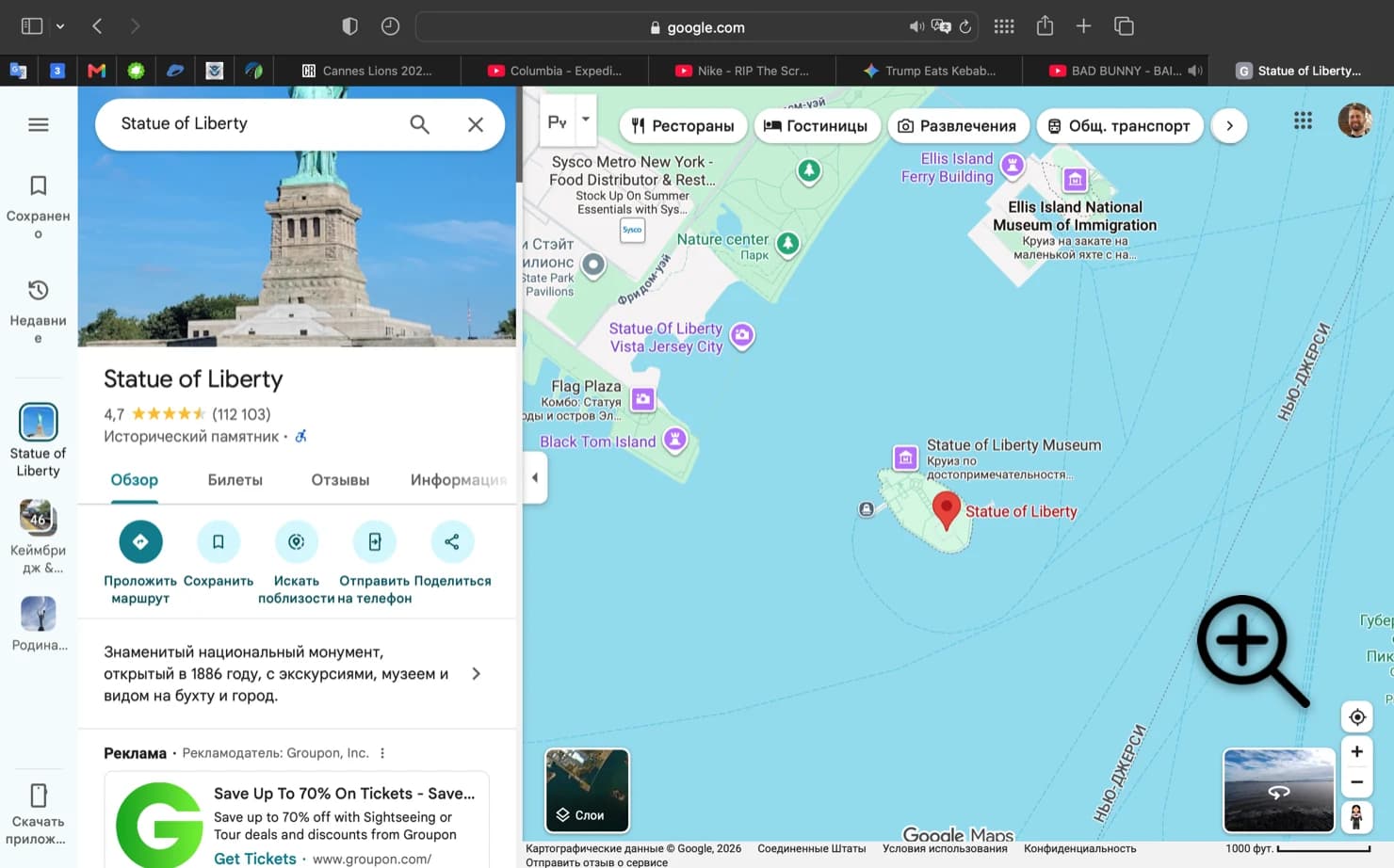Viewport: 1394px width, 868px height.
Task: Click the Flag Plaza marker
Action: (643, 399)
